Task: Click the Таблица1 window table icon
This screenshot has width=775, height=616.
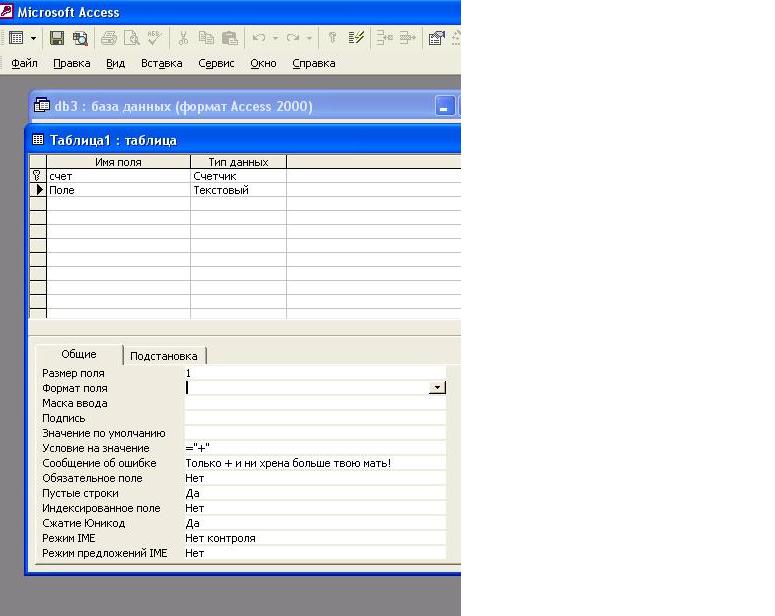Action: [38, 140]
